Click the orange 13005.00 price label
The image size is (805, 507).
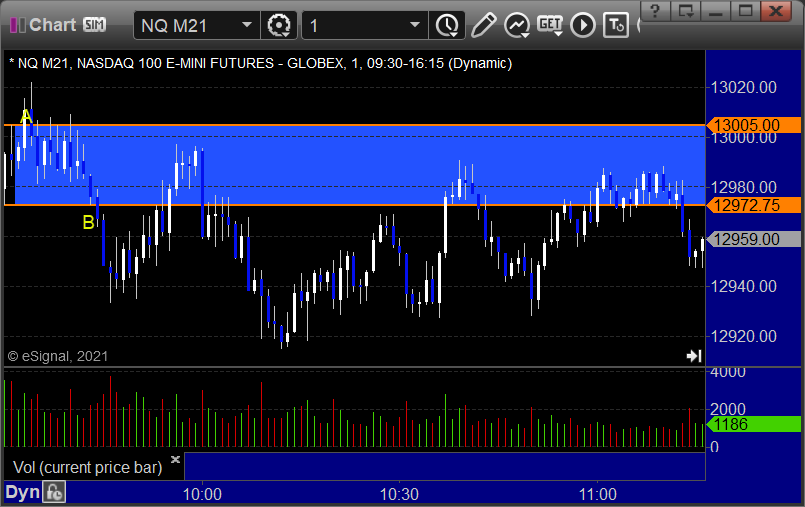[754, 125]
